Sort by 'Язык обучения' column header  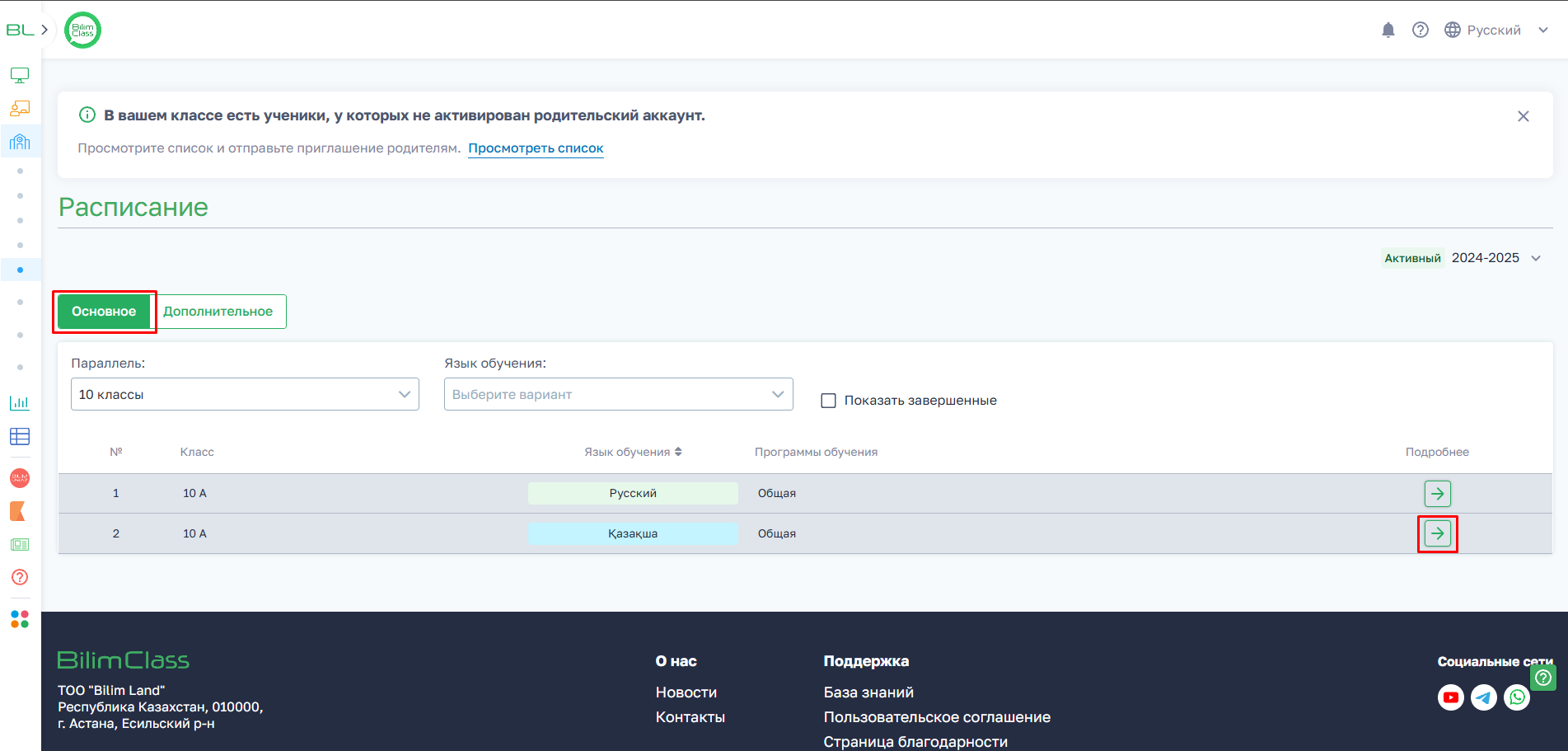click(633, 452)
